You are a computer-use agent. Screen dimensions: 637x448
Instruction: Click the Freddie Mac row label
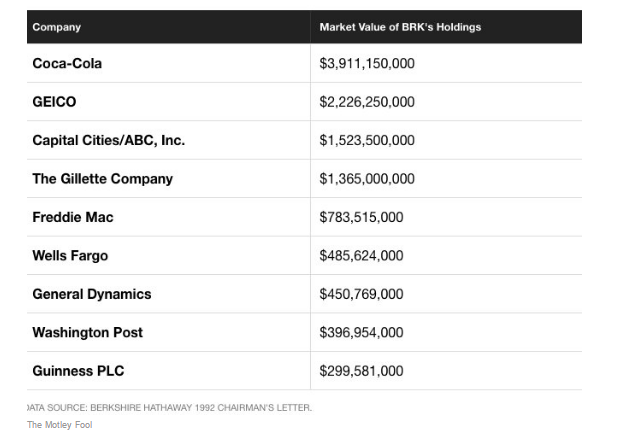point(72,217)
